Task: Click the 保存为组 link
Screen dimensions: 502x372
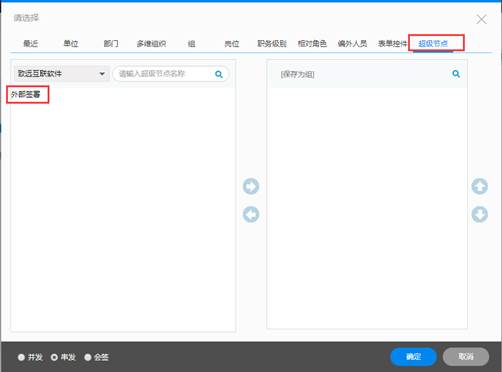Action: [297, 74]
